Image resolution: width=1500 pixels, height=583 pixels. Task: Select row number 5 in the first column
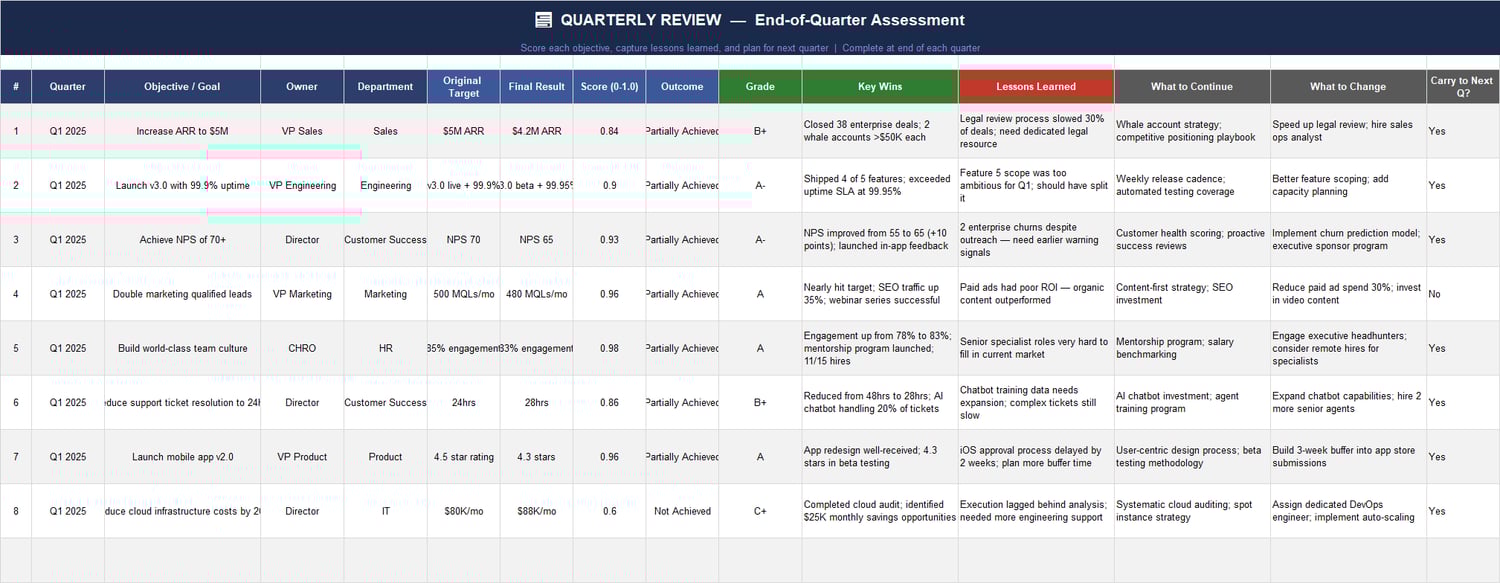[15, 348]
